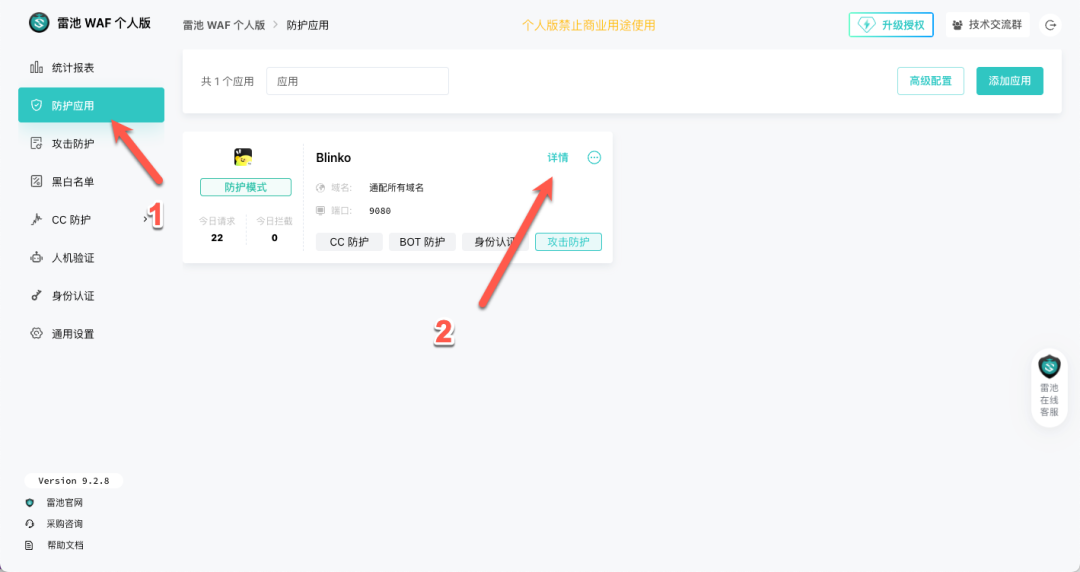Screen dimensions: 1080x572
Task: Click the 统计报表 bar chart icon
Action: tap(37, 68)
